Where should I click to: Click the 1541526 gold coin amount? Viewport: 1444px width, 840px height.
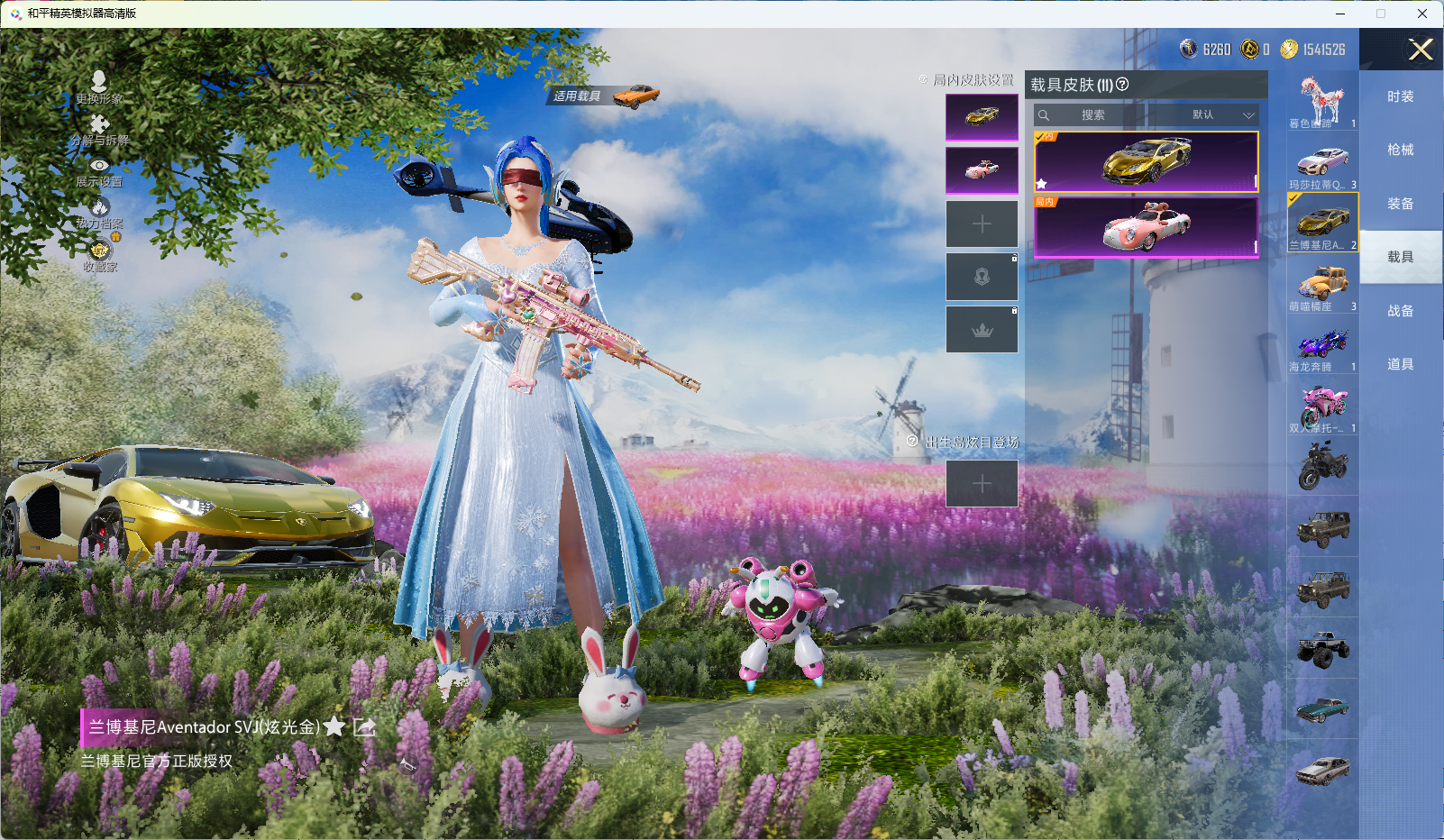coord(1324,50)
